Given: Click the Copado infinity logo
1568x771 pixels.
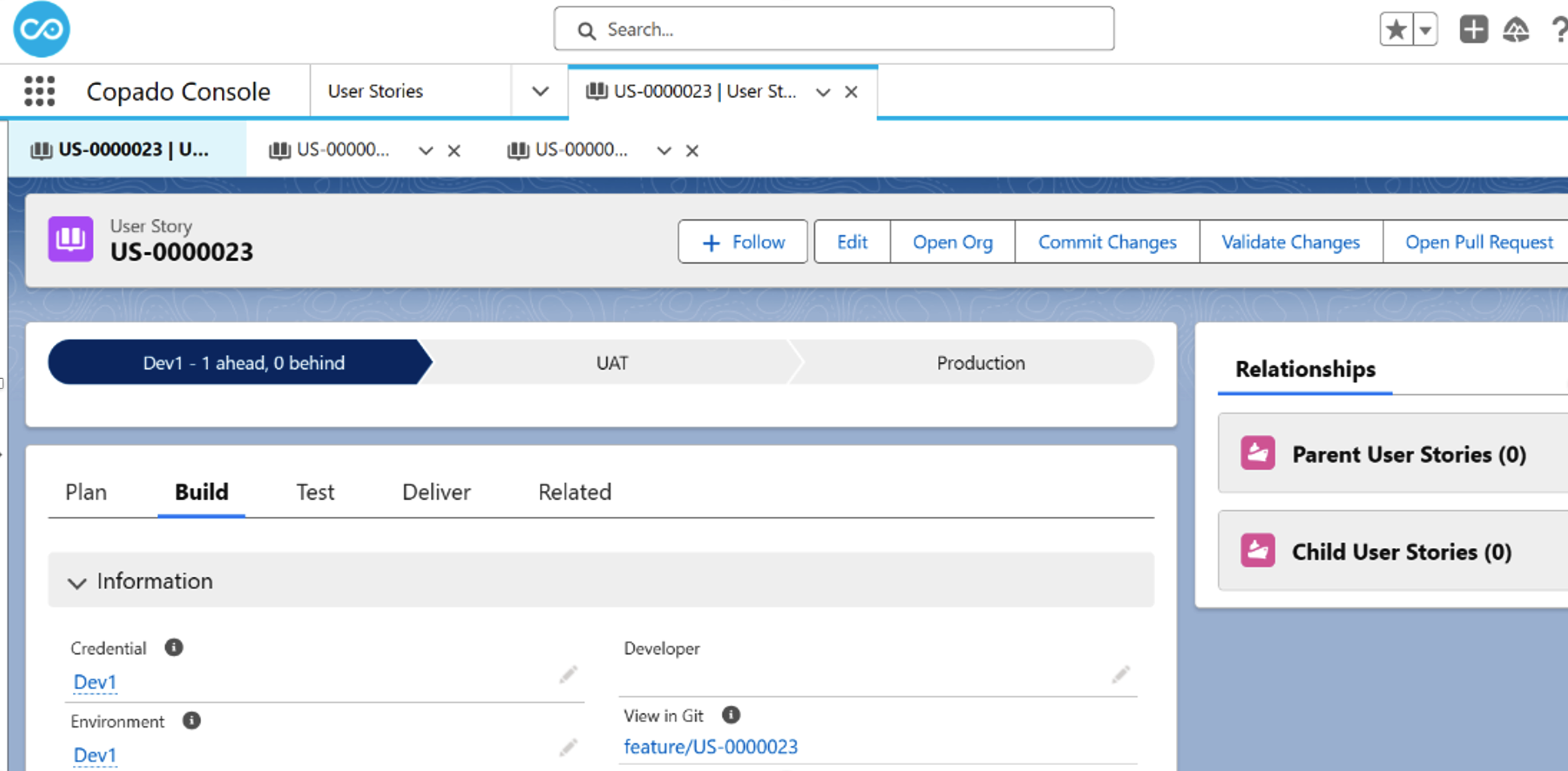Looking at the screenshot, I should coord(41,29).
